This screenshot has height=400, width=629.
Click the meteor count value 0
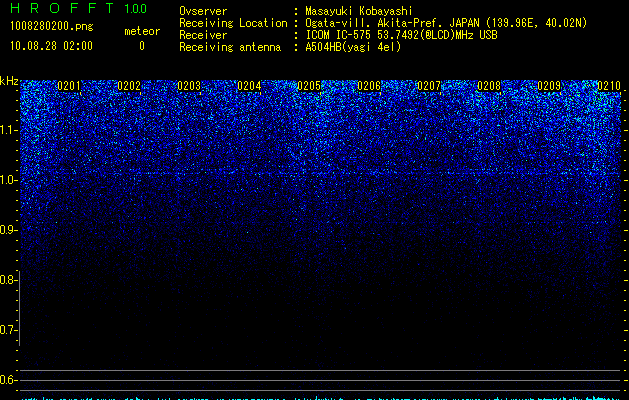pos(142,46)
